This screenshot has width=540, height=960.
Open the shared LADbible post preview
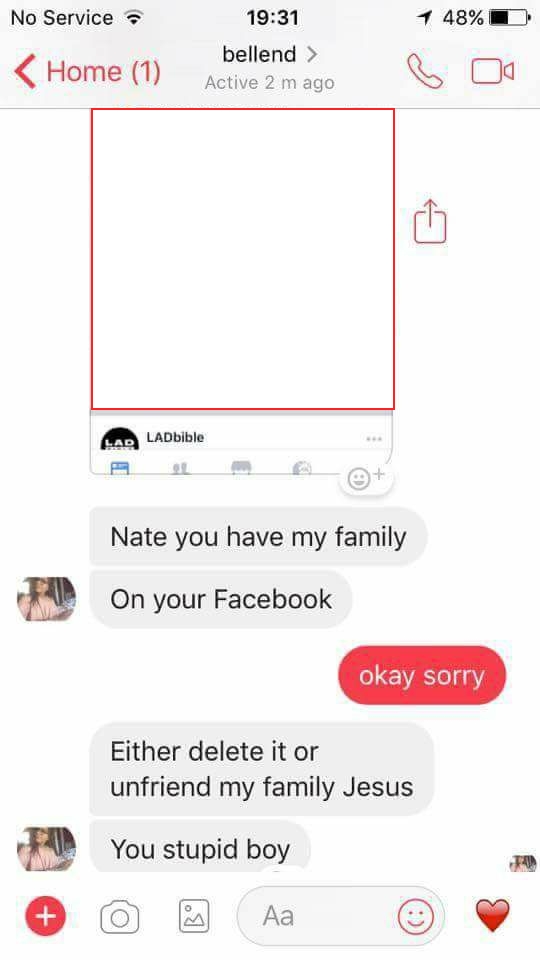point(242,259)
